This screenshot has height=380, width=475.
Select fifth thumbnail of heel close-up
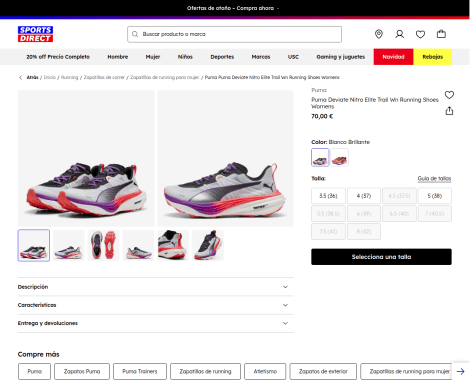(173, 245)
